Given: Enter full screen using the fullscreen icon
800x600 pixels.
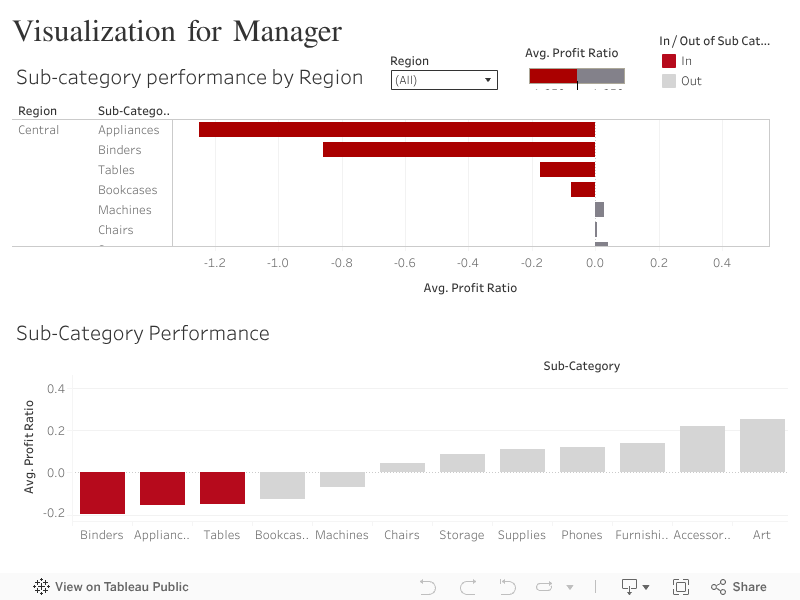Looking at the screenshot, I should pyautogui.click(x=681, y=586).
